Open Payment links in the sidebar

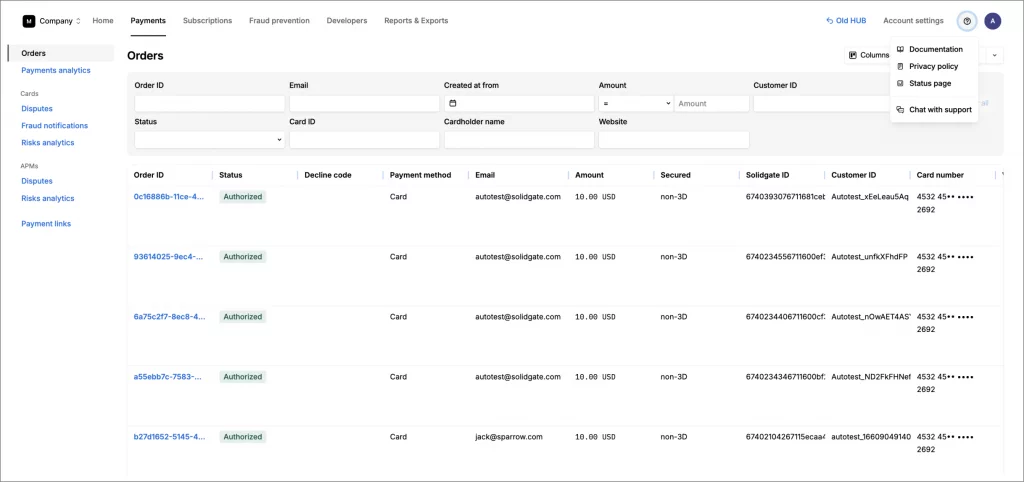pyautogui.click(x=46, y=223)
